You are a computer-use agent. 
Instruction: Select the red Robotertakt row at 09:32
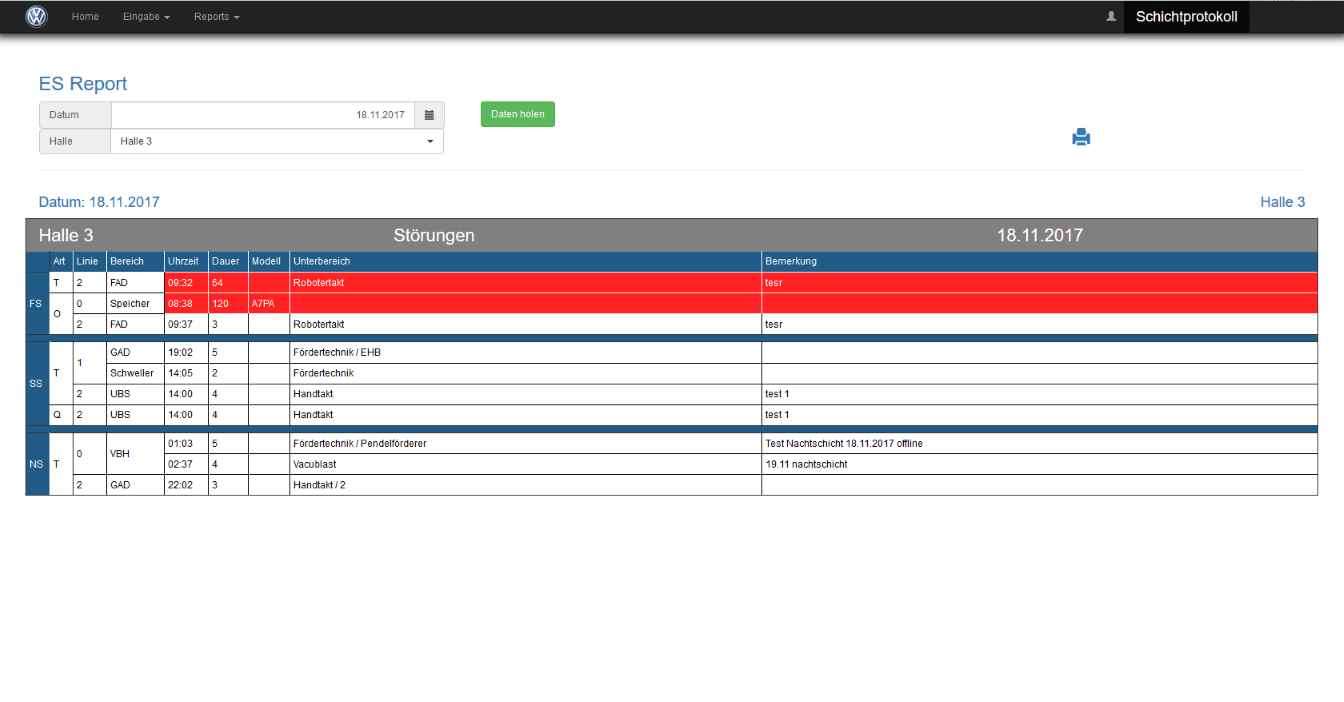tap(524, 283)
